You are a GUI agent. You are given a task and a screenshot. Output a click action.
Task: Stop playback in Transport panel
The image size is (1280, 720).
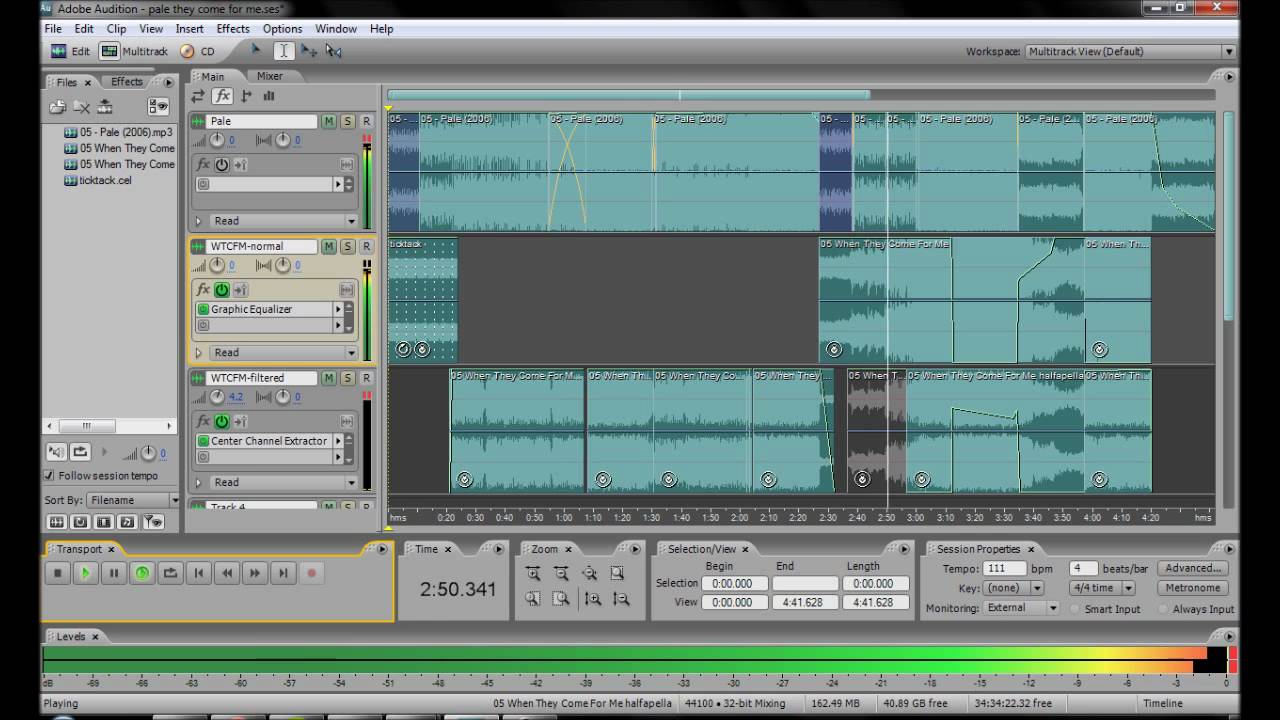[58, 573]
